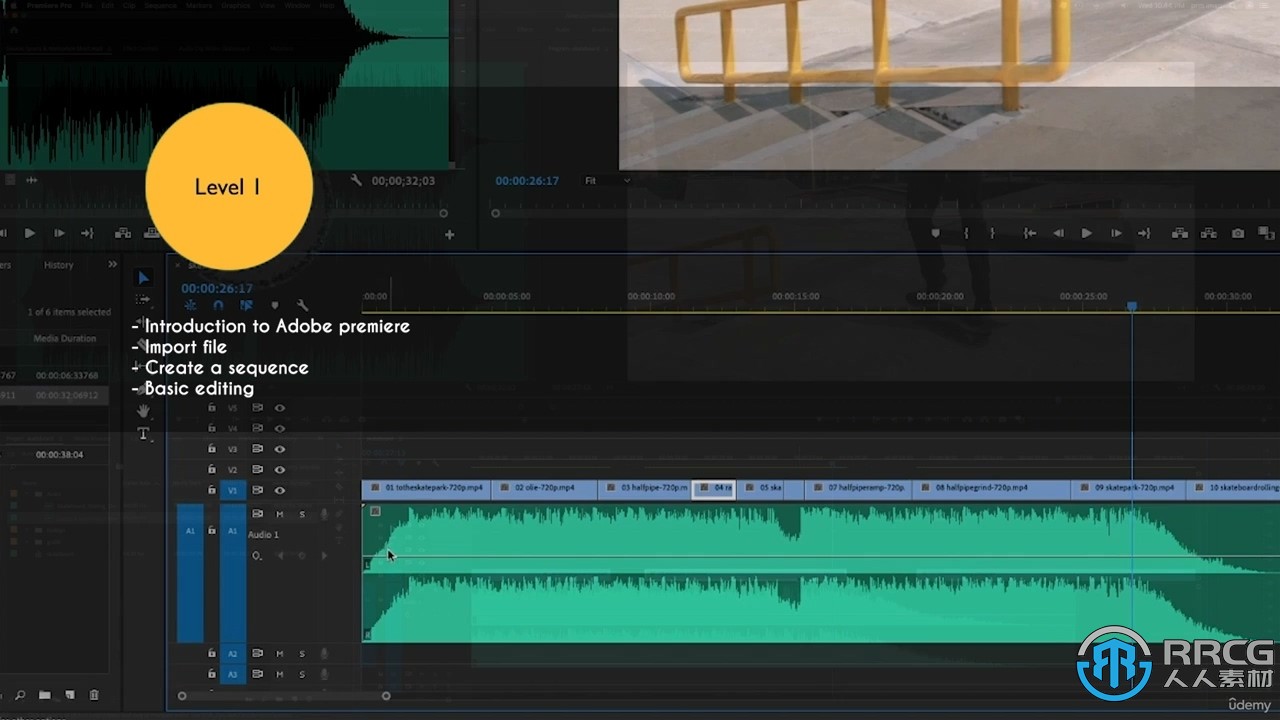The width and height of the screenshot is (1280, 720).
Task: Toggle timeline Snap magnet icon
Action: pyautogui.click(x=218, y=306)
